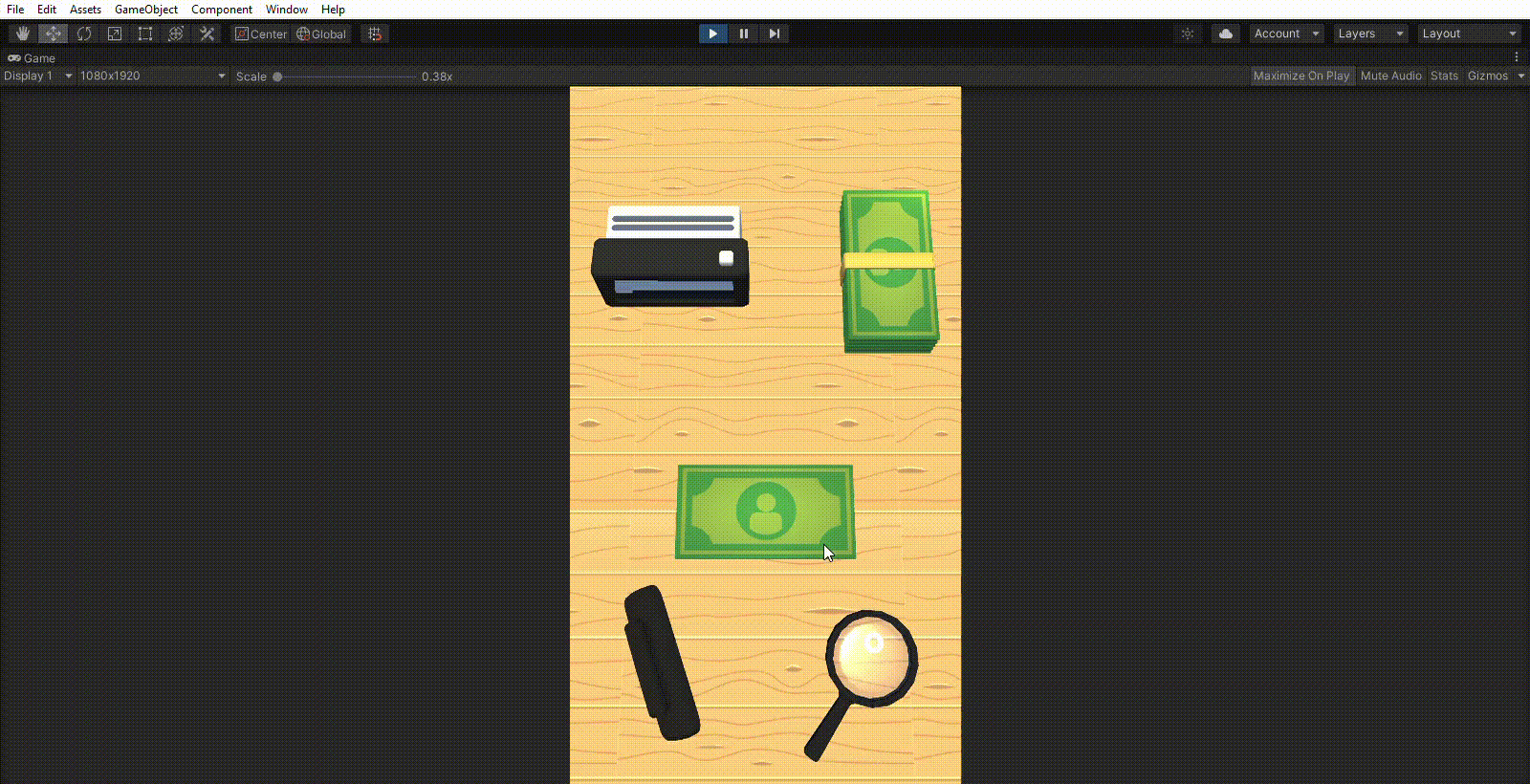Open cloud services icon

(1226, 33)
